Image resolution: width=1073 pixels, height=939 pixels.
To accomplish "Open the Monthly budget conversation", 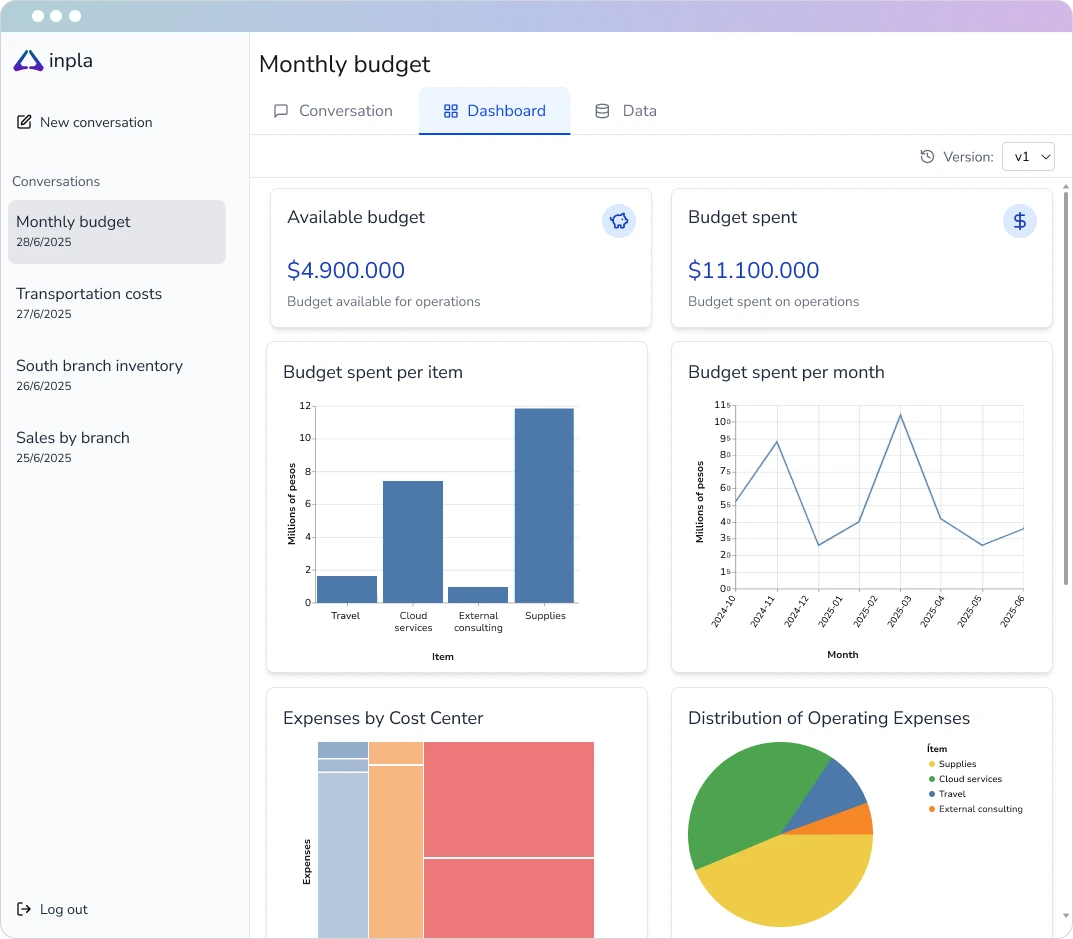I will pos(117,232).
